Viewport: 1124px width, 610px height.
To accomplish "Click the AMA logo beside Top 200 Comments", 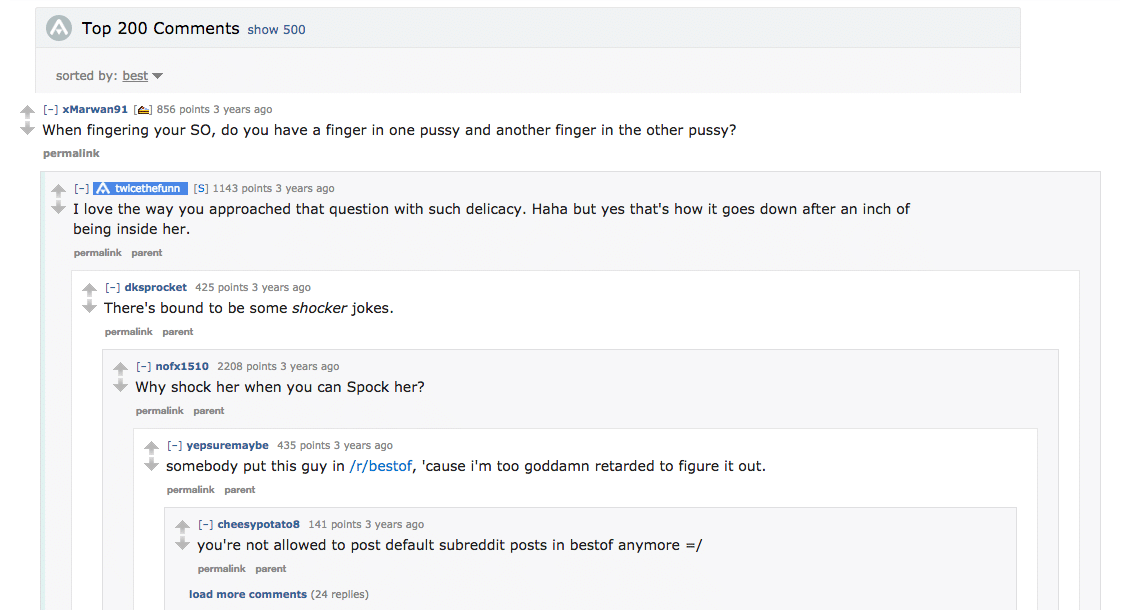I will click(x=59, y=29).
